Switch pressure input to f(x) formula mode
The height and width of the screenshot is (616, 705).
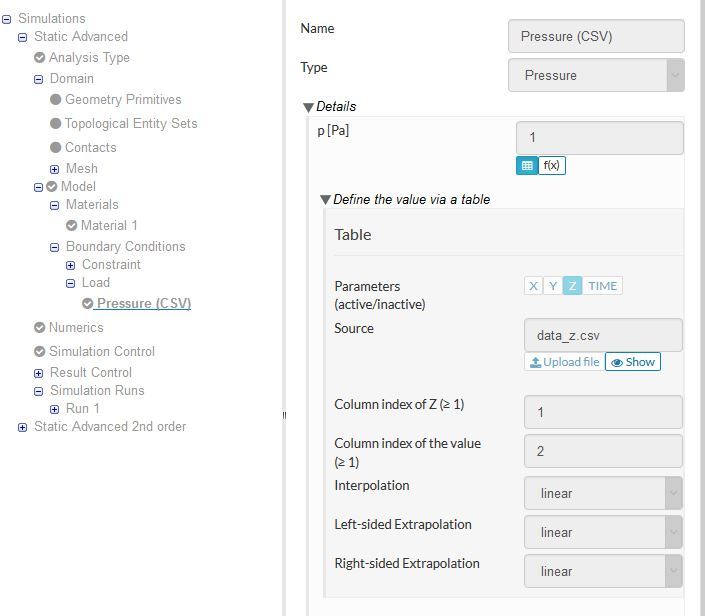[552, 166]
